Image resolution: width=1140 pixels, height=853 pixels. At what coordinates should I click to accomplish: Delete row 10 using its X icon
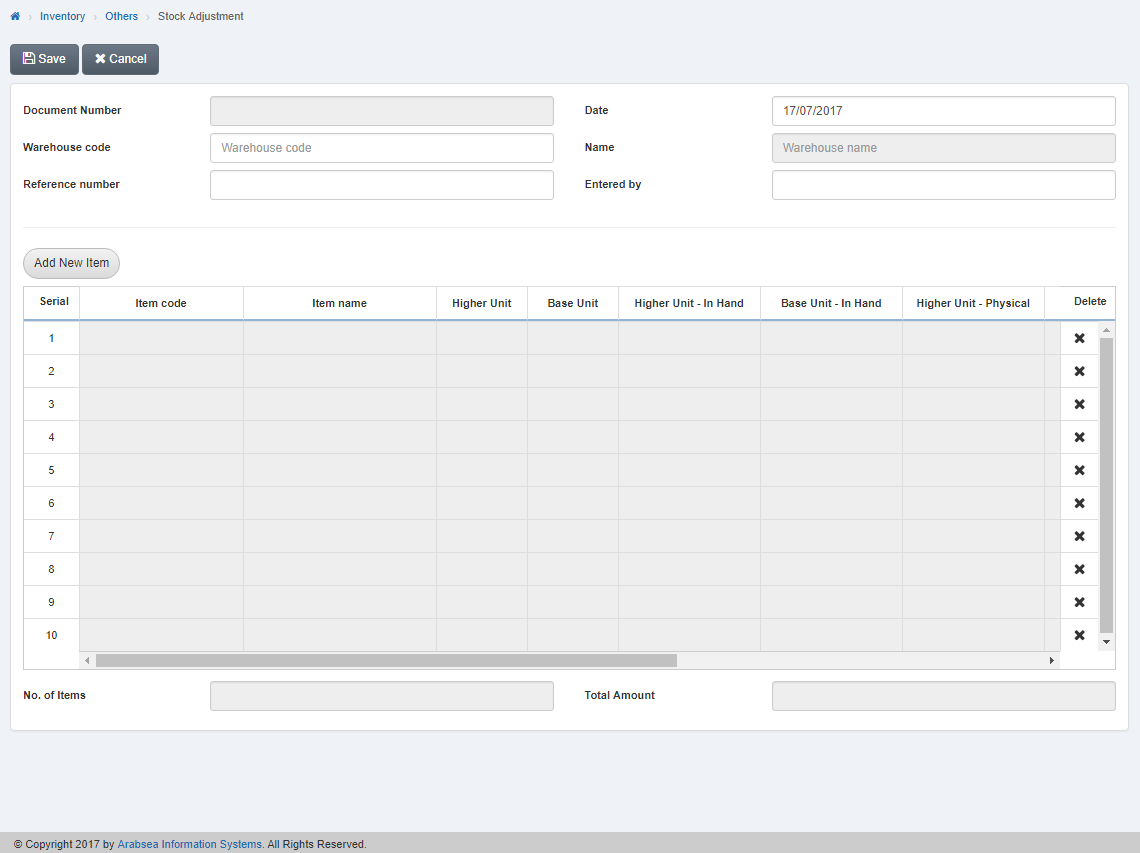click(x=1079, y=635)
